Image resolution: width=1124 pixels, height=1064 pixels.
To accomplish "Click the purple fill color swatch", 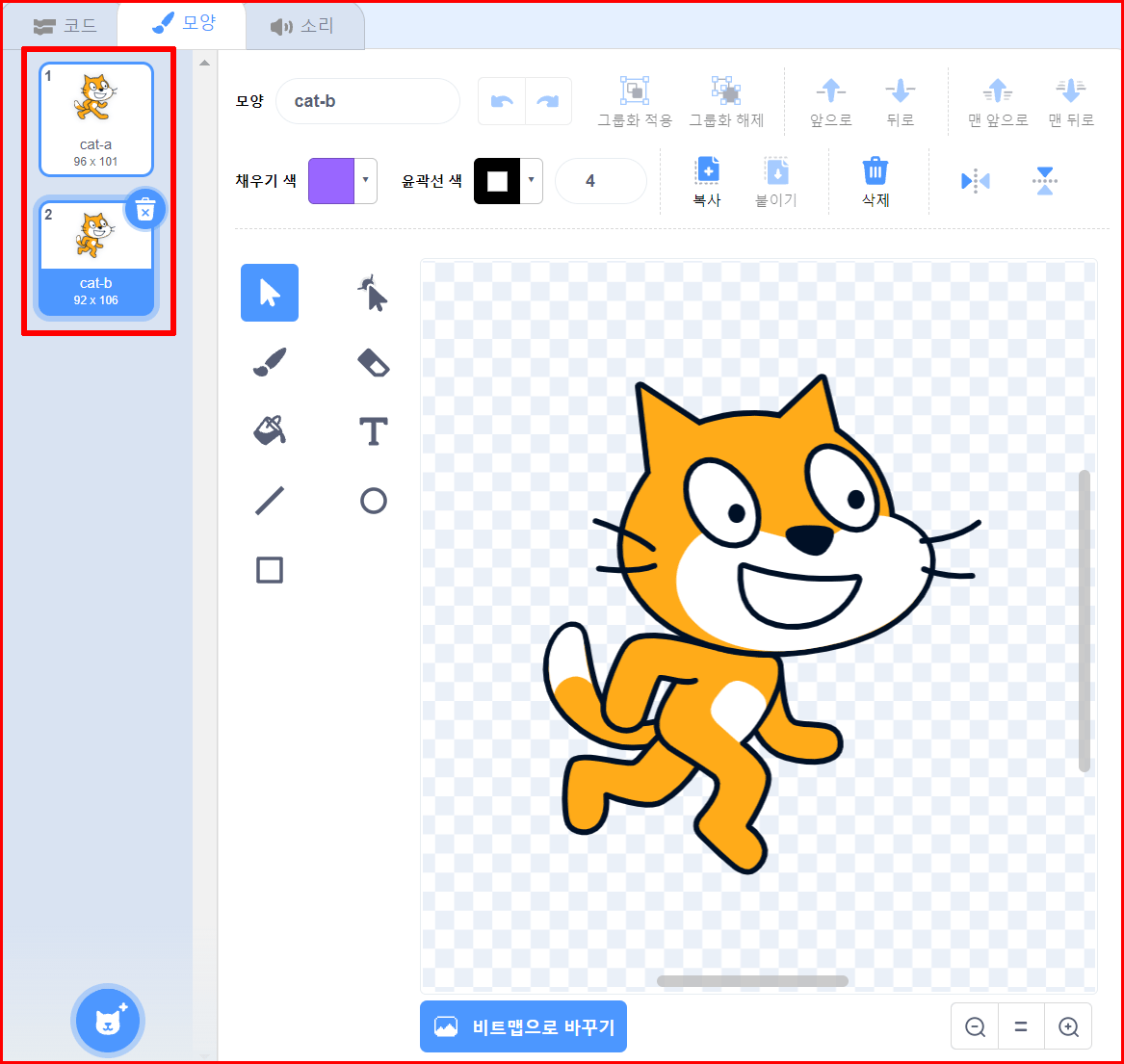I will click(331, 181).
